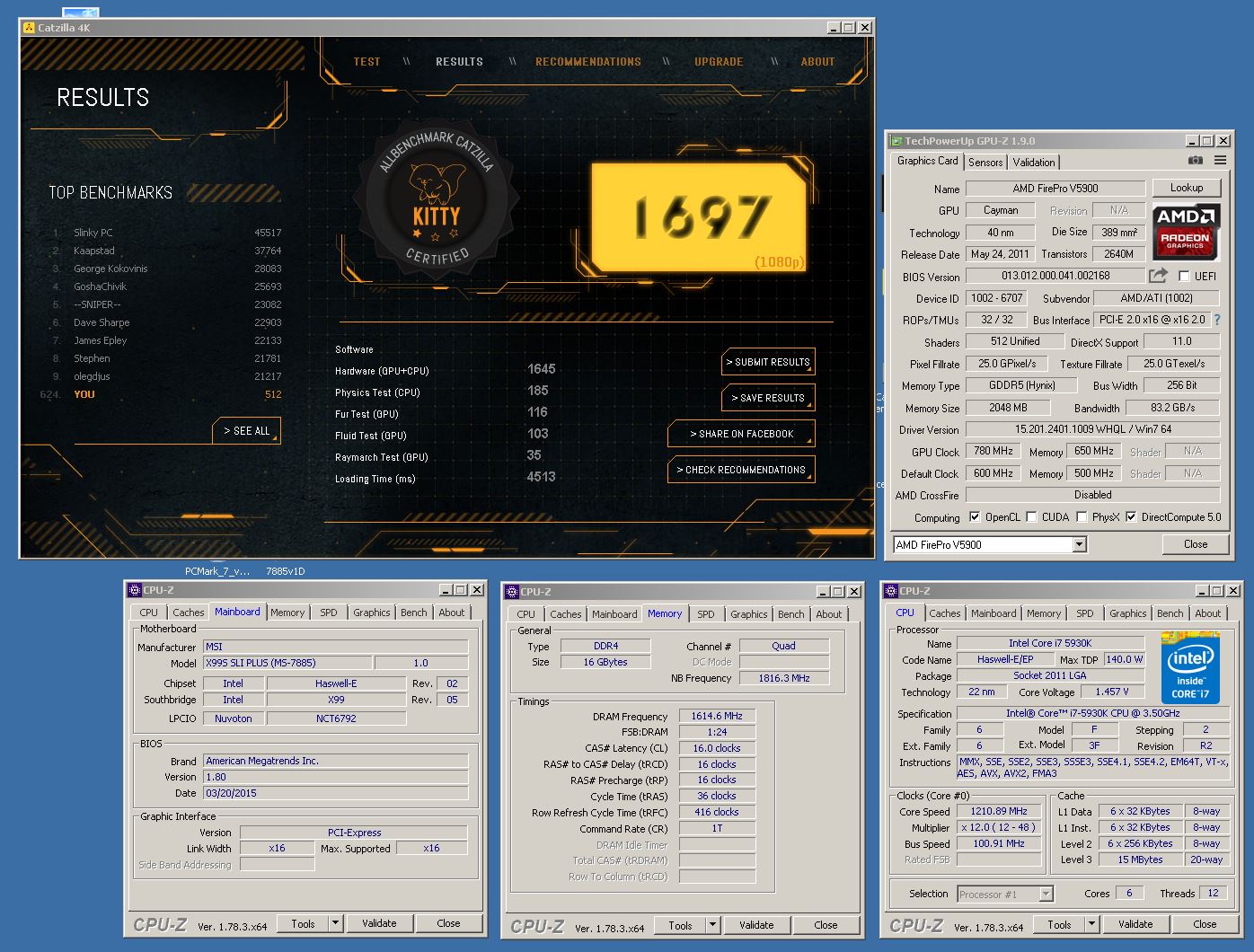This screenshot has height=952, width=1254.
Task: Click the title bar icon of the CPU-Z CPU window
Action: (891, 591)
